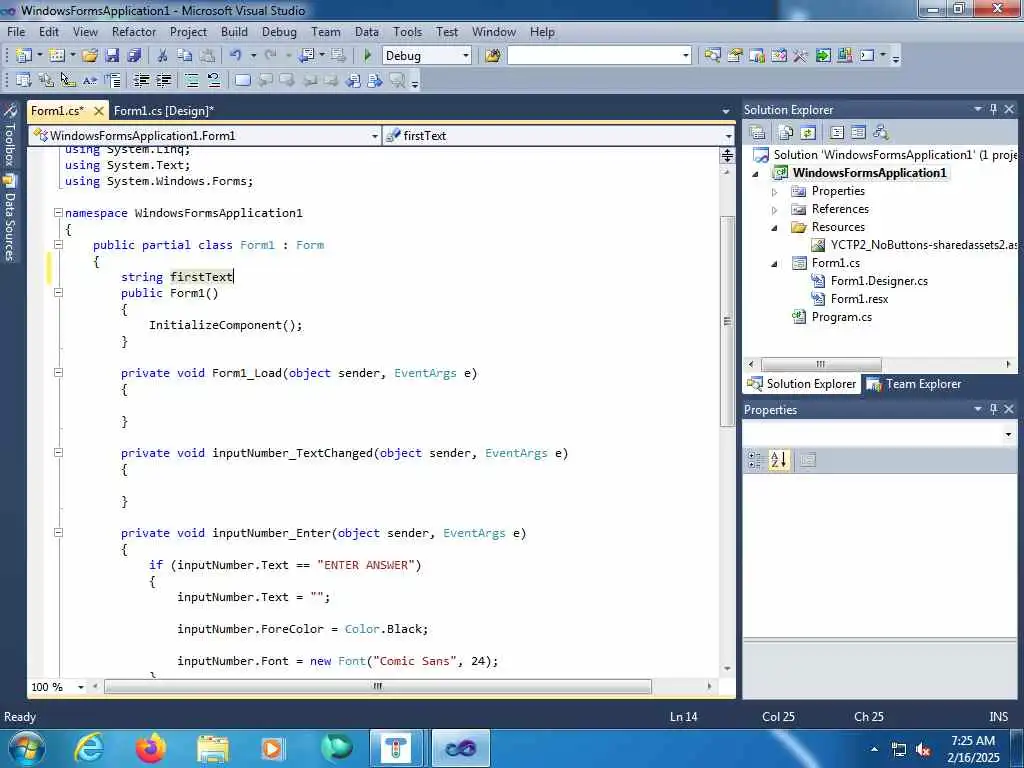The height and width of the screenshot is (768, 1024).
Task: Switch to the Form1.cs [Design]* tab
Action: click(164, 111)
